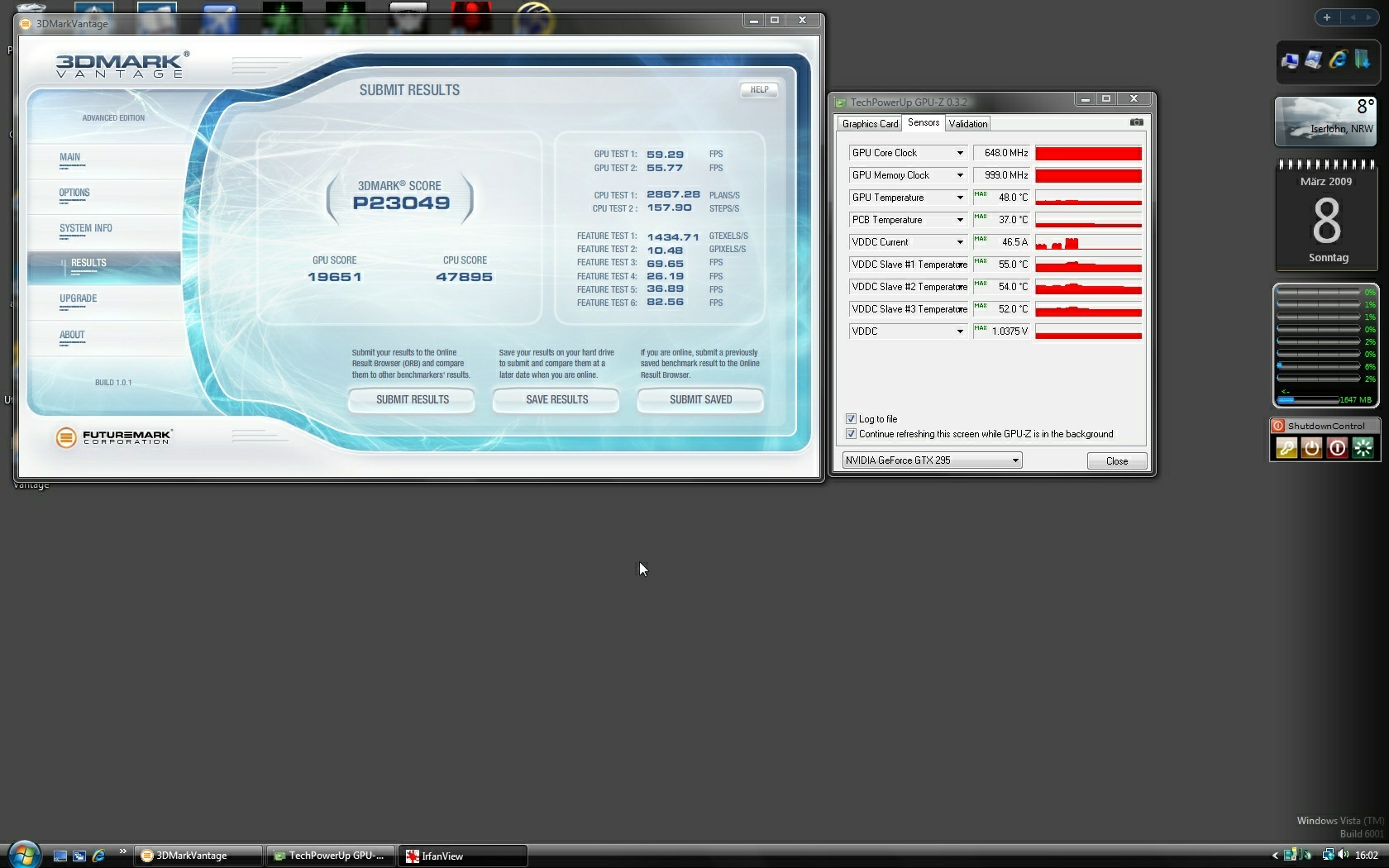This screenshot has width=1389, height=868.
Task: Click the second launcher icon in the sidebar gadget
Action: click(x=1314, y=60)
